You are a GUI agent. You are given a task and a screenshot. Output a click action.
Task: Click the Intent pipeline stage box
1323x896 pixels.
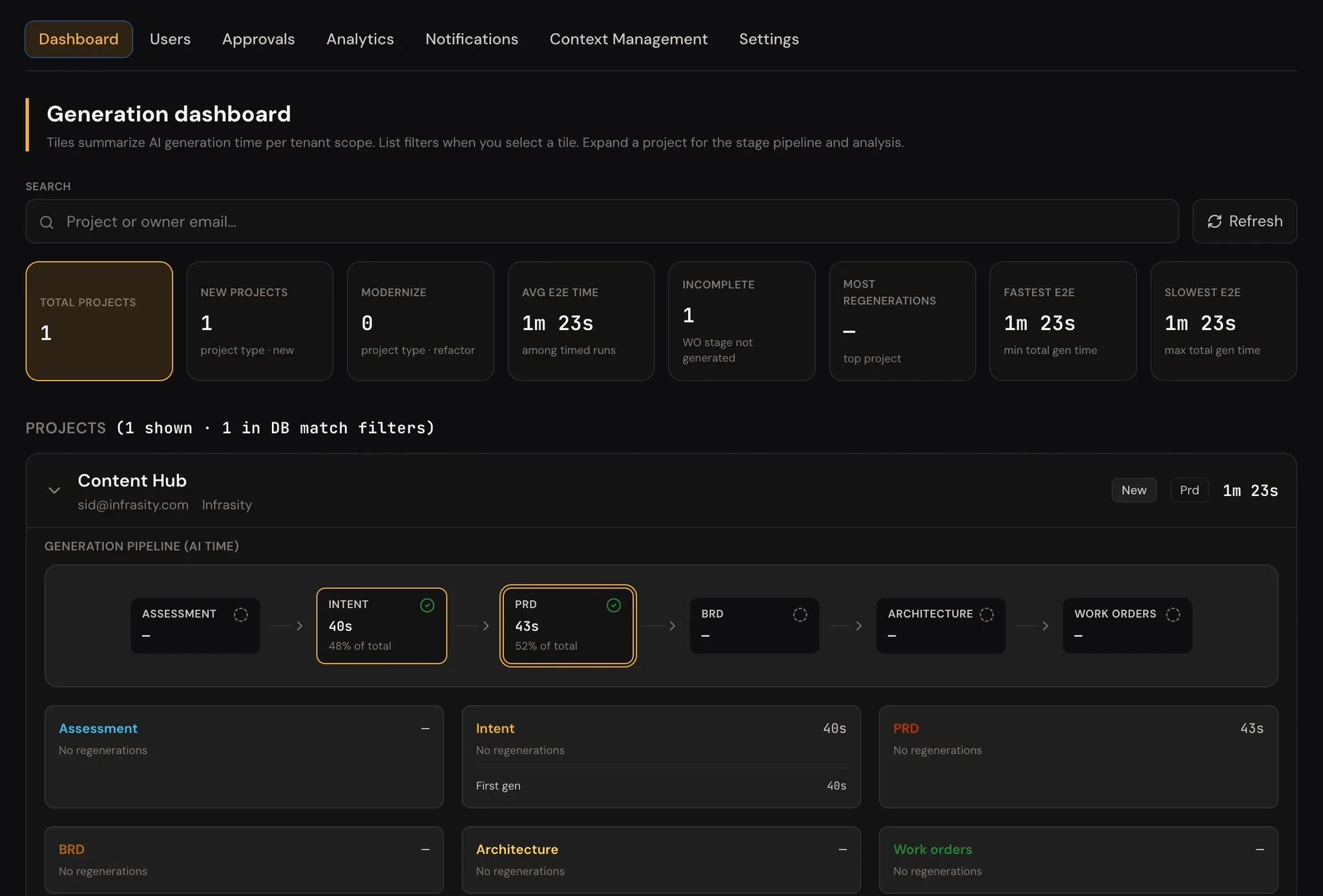click(x=382, y=626)
